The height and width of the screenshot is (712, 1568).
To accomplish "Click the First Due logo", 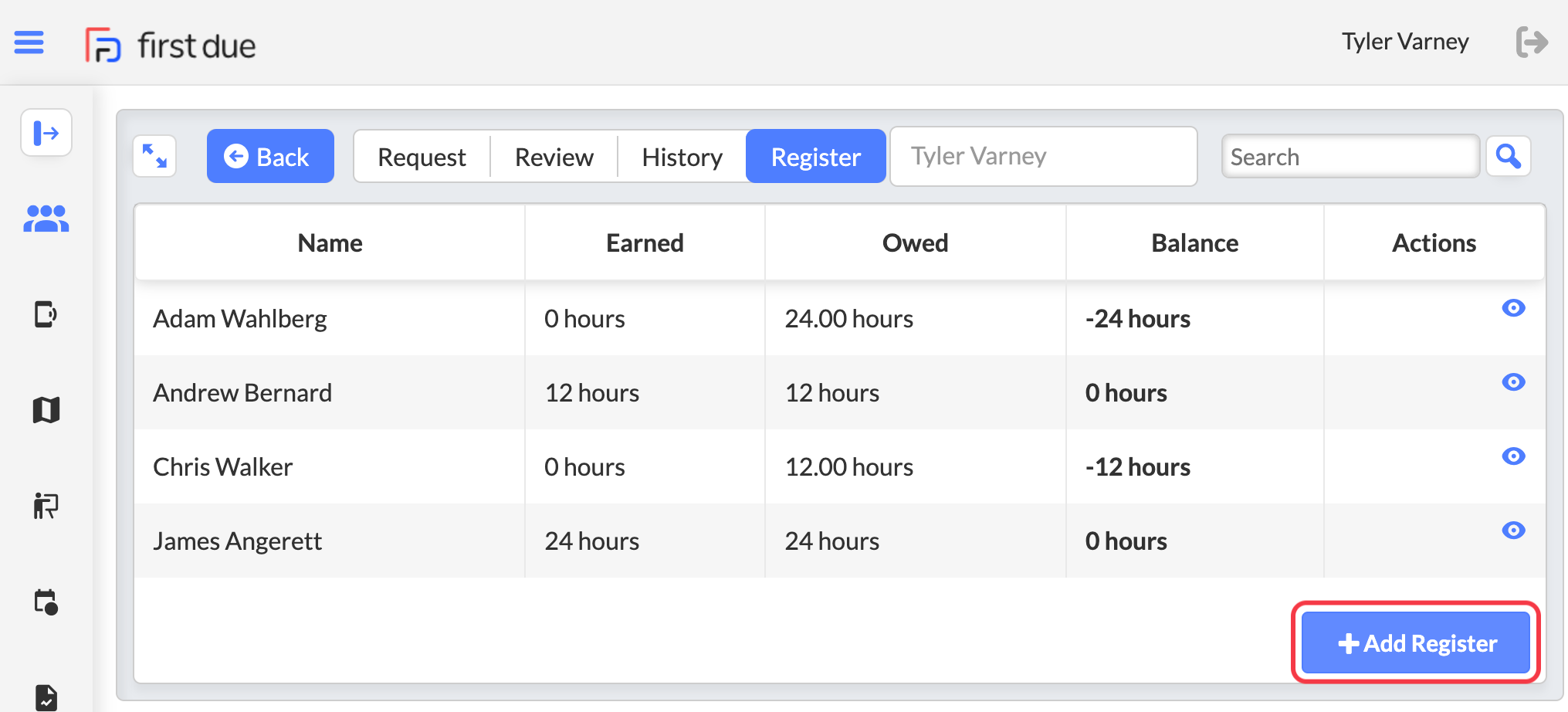I will pos(170,45).
